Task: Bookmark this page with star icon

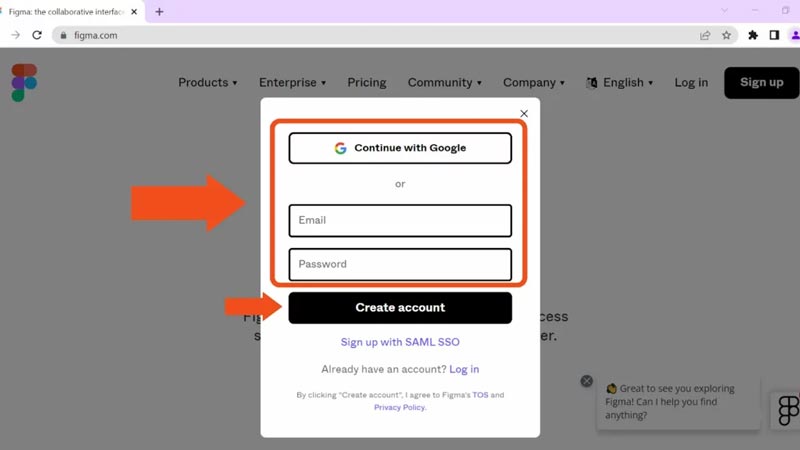Action: pyautogui.click(x=727, y=35)
